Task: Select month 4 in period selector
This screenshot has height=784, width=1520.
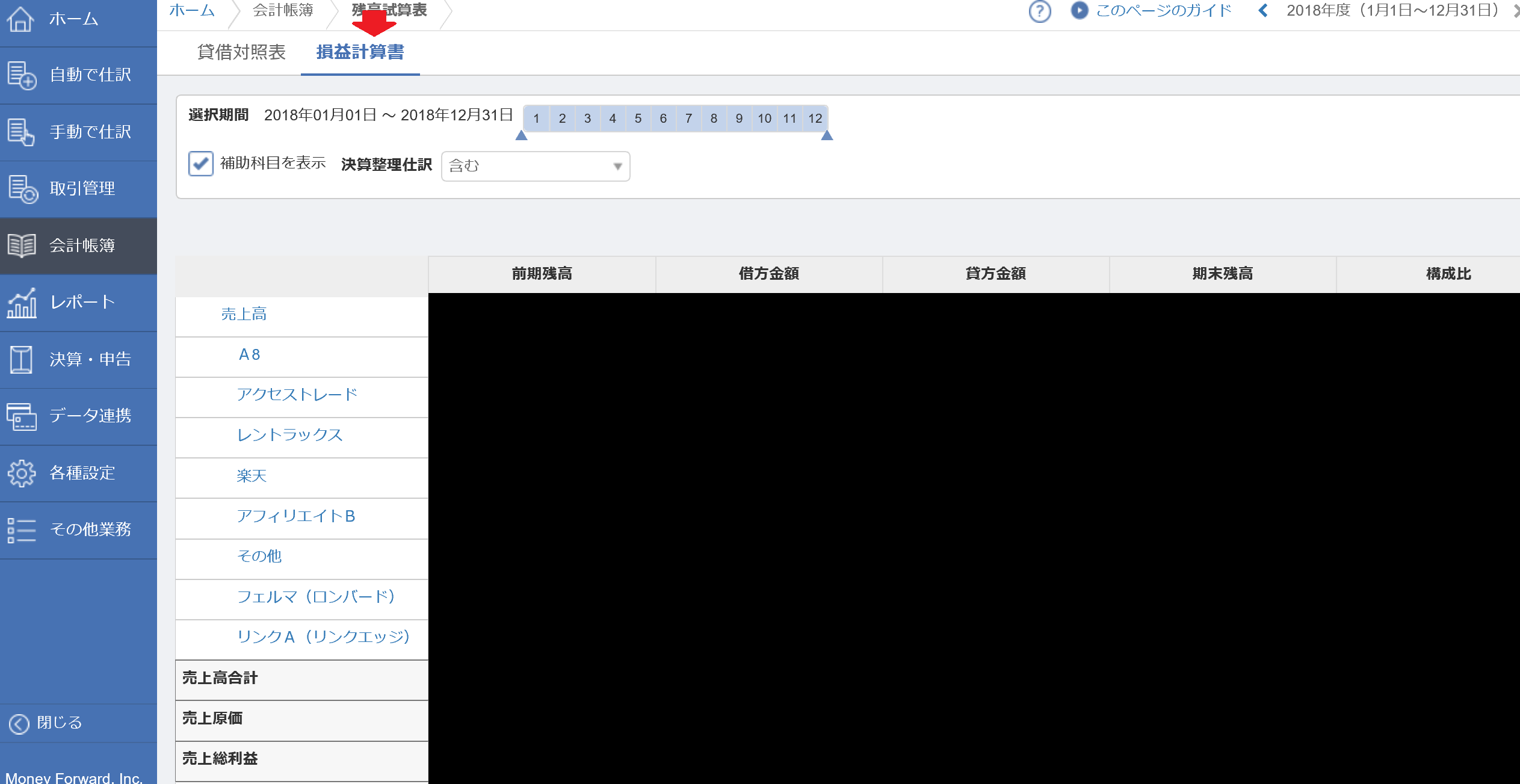Action: point(613,119)
